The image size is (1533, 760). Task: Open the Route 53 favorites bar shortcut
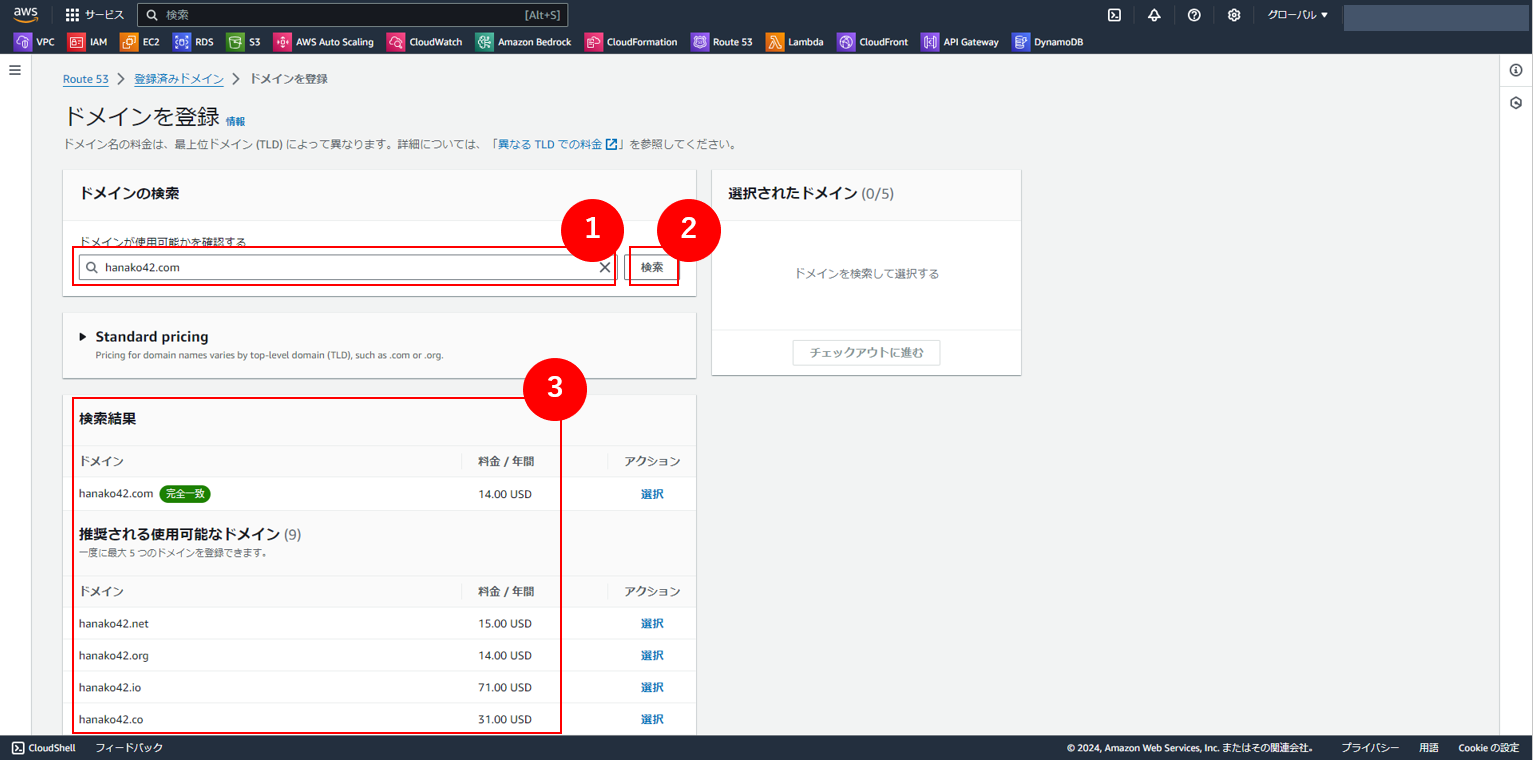click(722, 42)
